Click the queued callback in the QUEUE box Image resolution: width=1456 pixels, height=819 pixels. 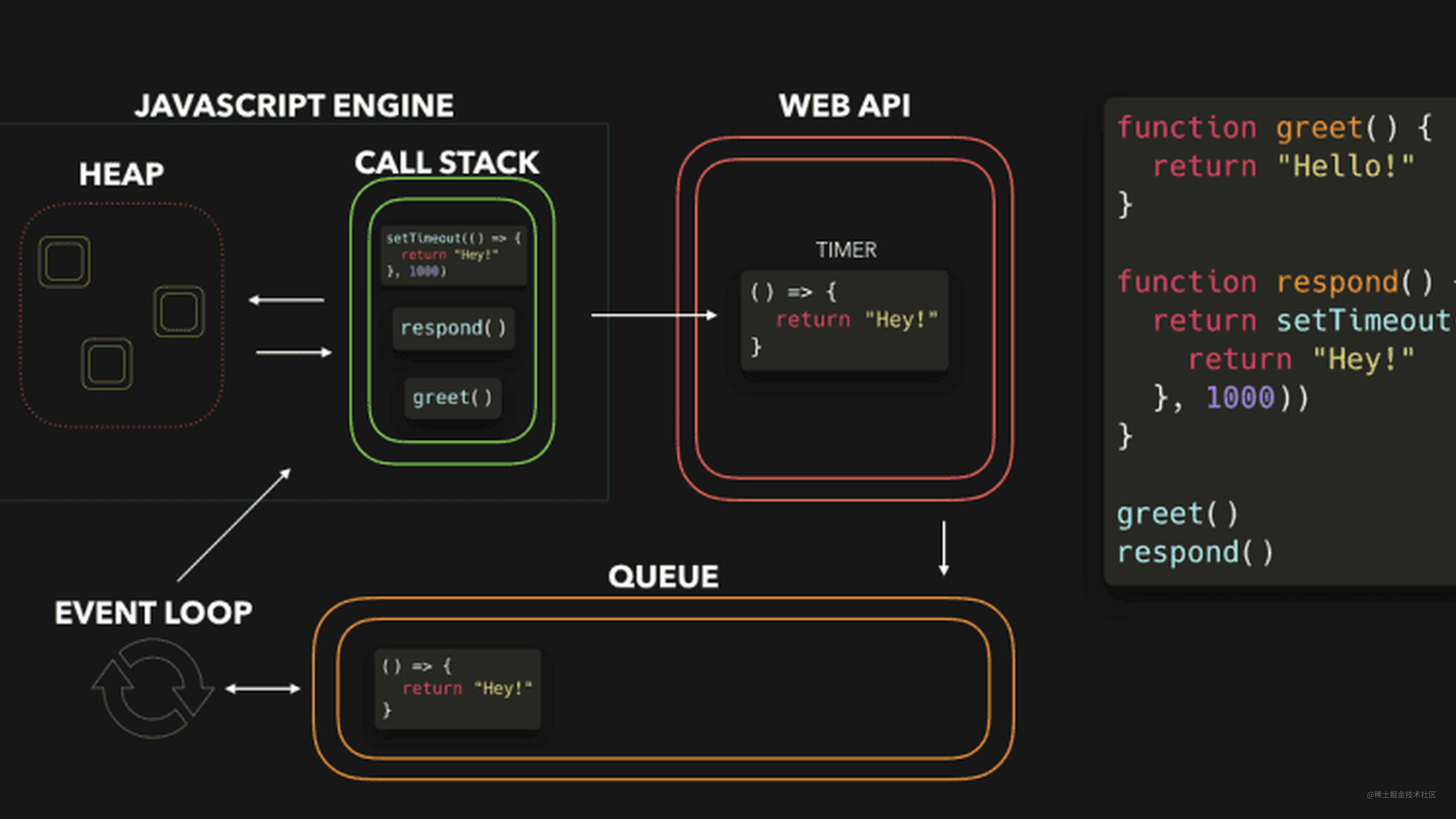(457, 688)
